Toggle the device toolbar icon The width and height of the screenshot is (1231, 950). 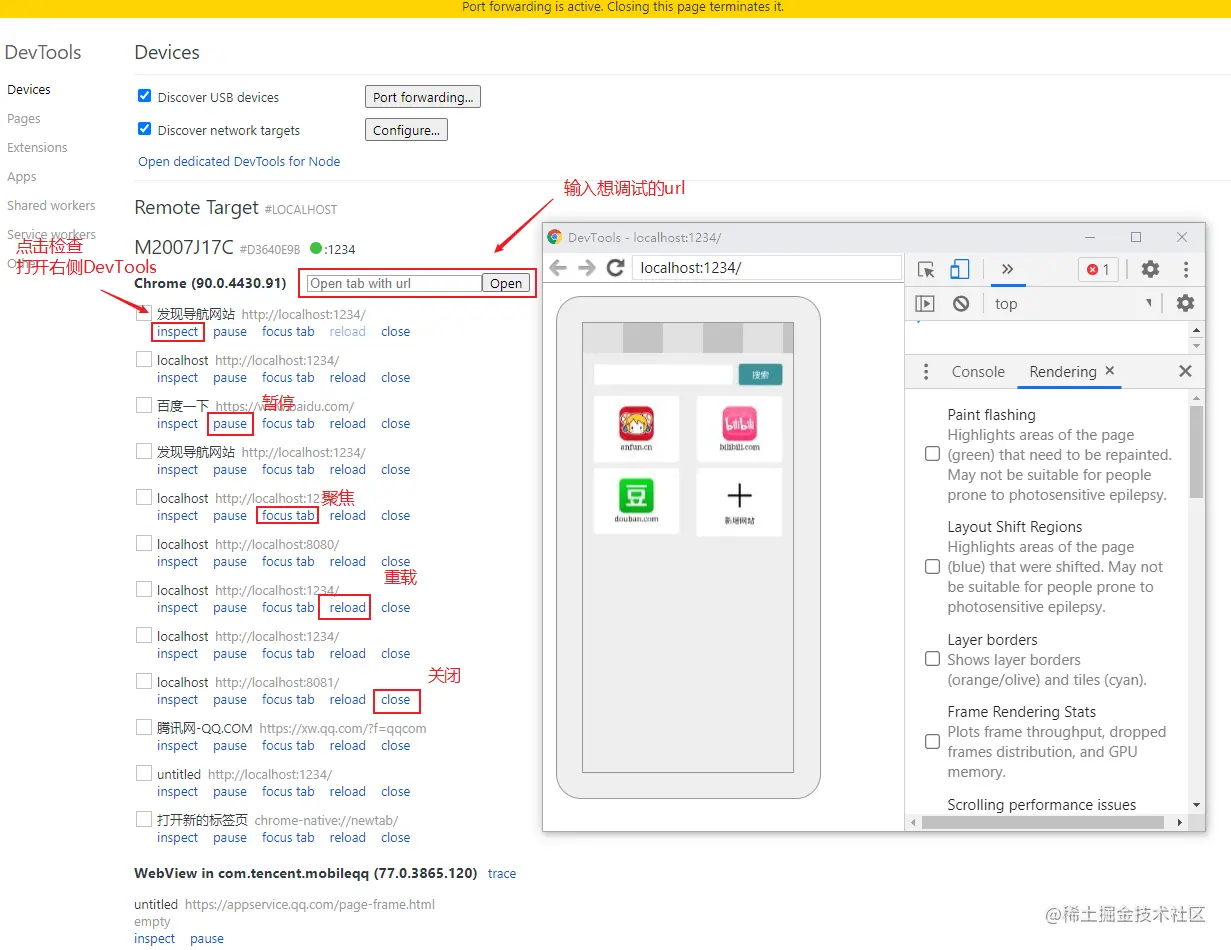[x=959, y=269]
